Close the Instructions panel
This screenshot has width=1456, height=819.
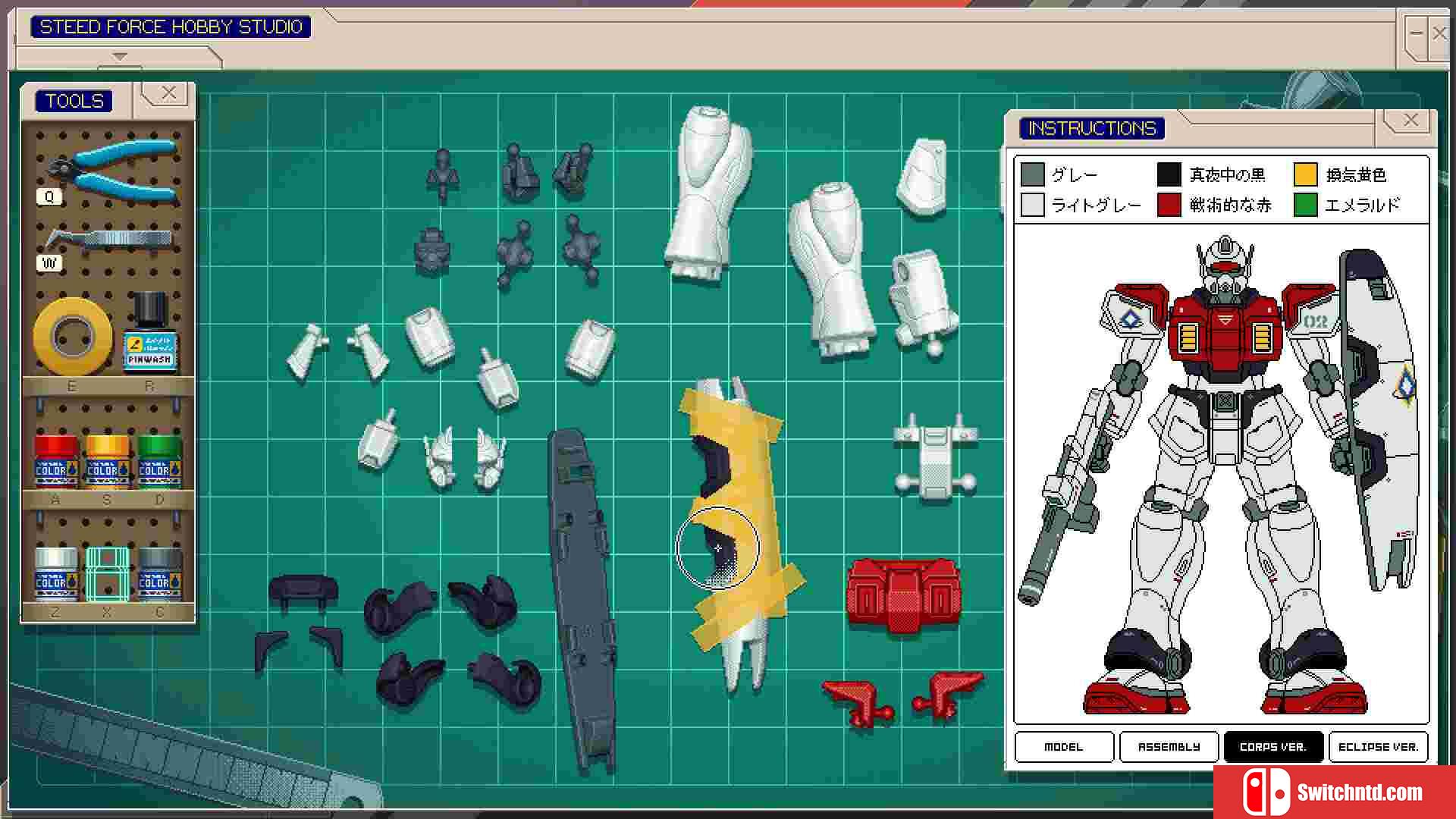(x=1410, y=120)
